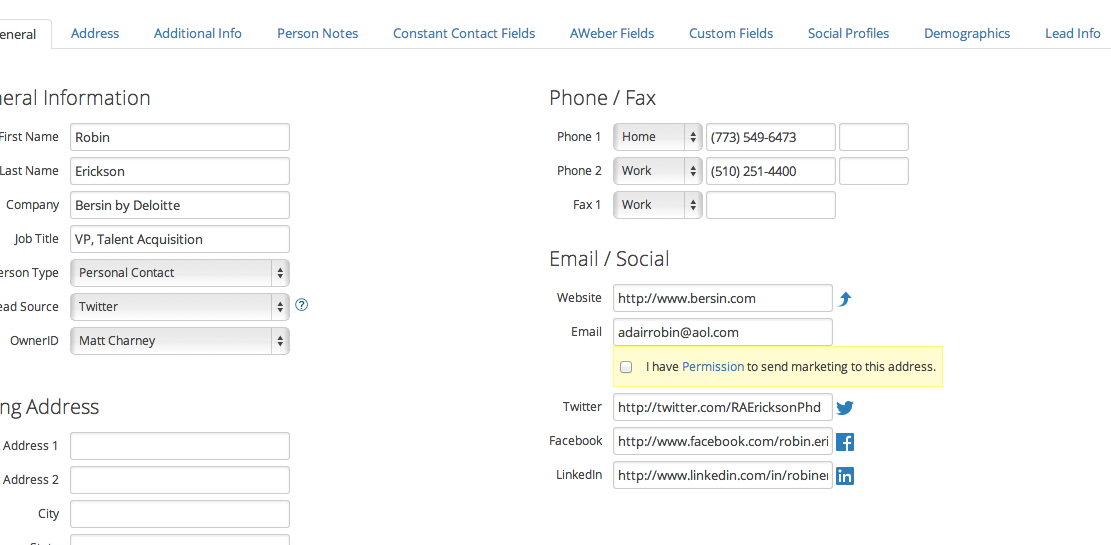Click the blue arrow next to Website
The image size is (1111, 545).
pyautogui.click(x=845, y=299)
